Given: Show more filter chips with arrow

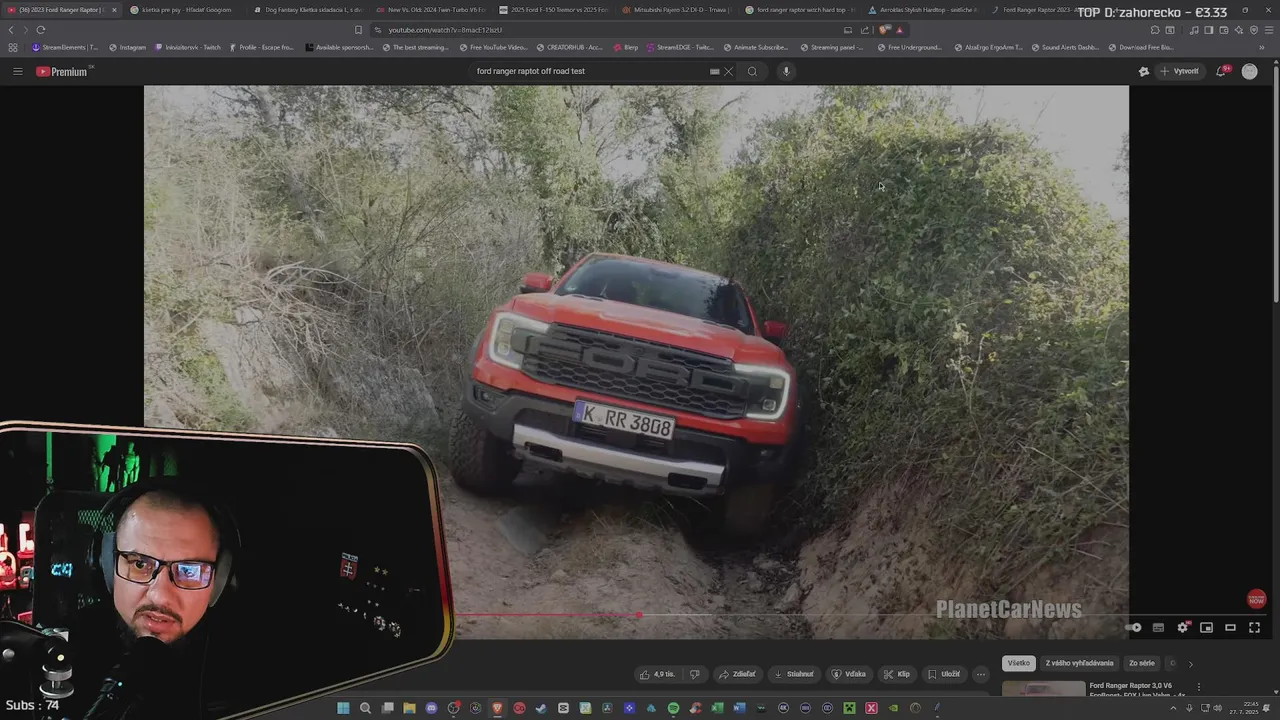Looking at the screenshot, I should click(x=1190, y=663).
